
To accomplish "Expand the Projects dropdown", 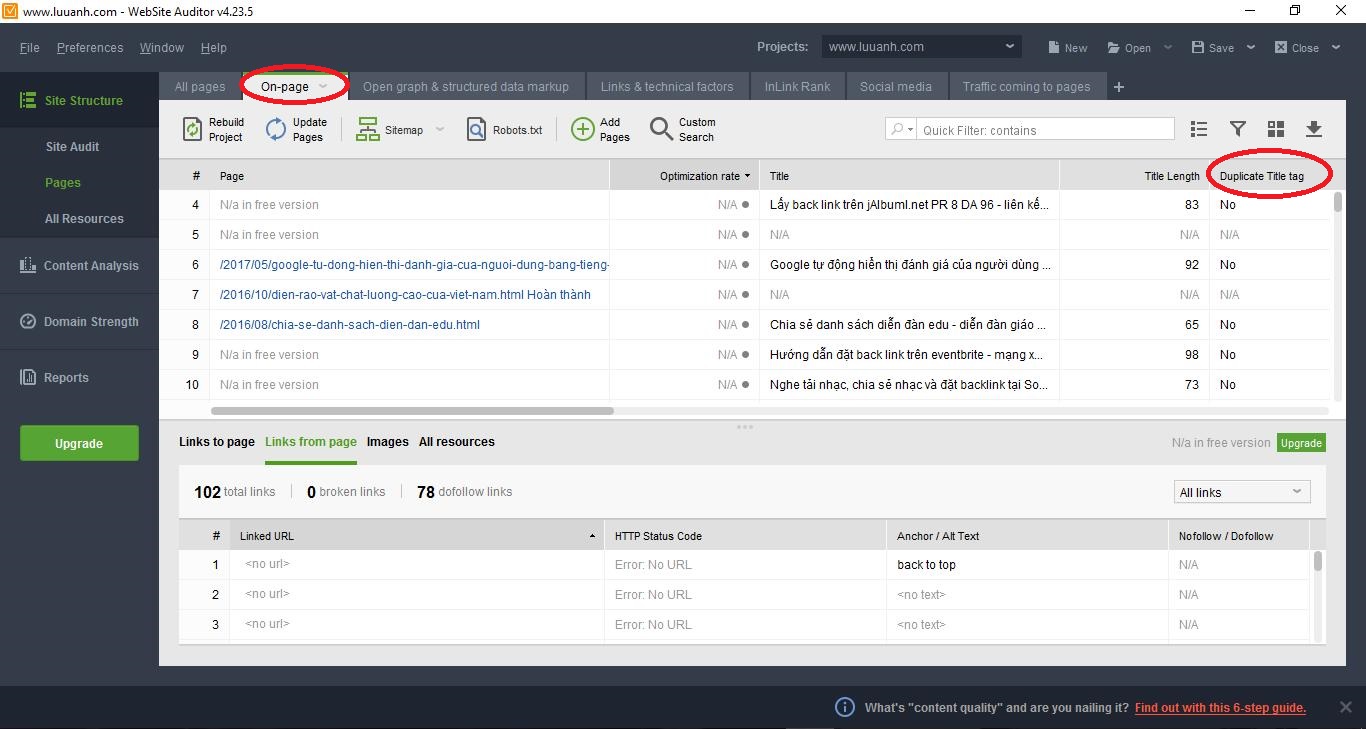I will click(1009, 46).
